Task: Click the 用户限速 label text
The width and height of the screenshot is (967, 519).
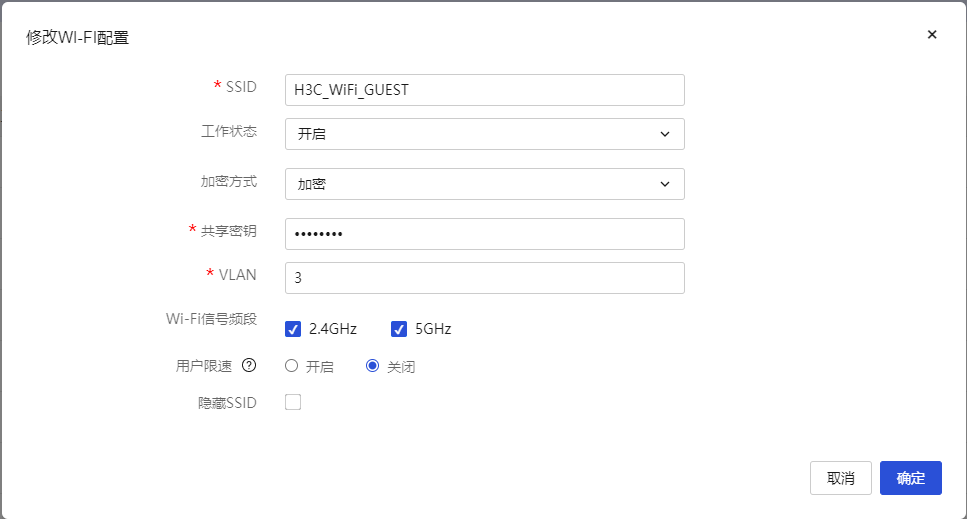Action: 204,366
